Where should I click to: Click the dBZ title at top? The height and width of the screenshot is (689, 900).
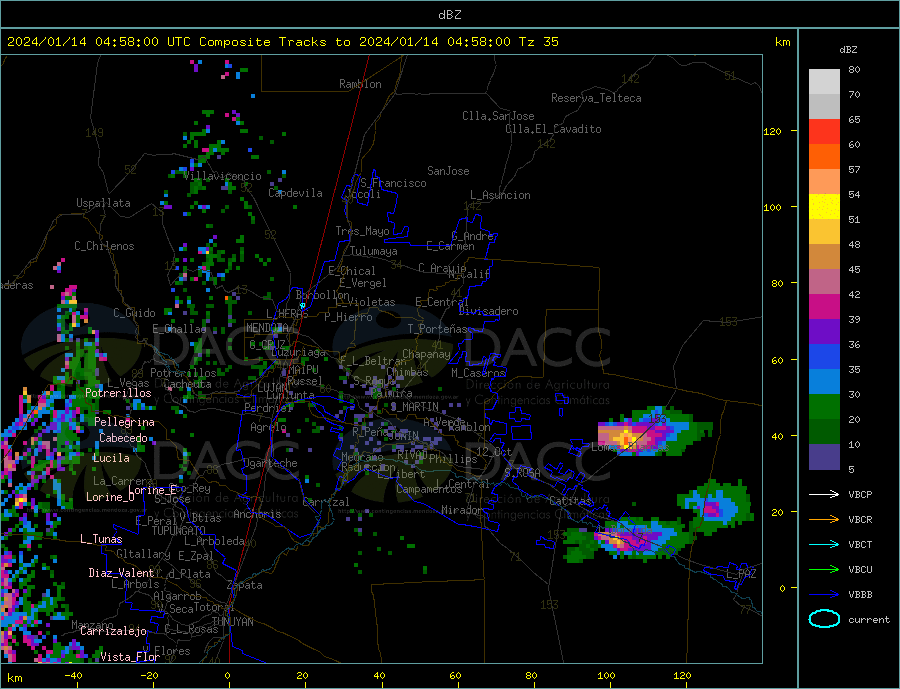[449, 15]
